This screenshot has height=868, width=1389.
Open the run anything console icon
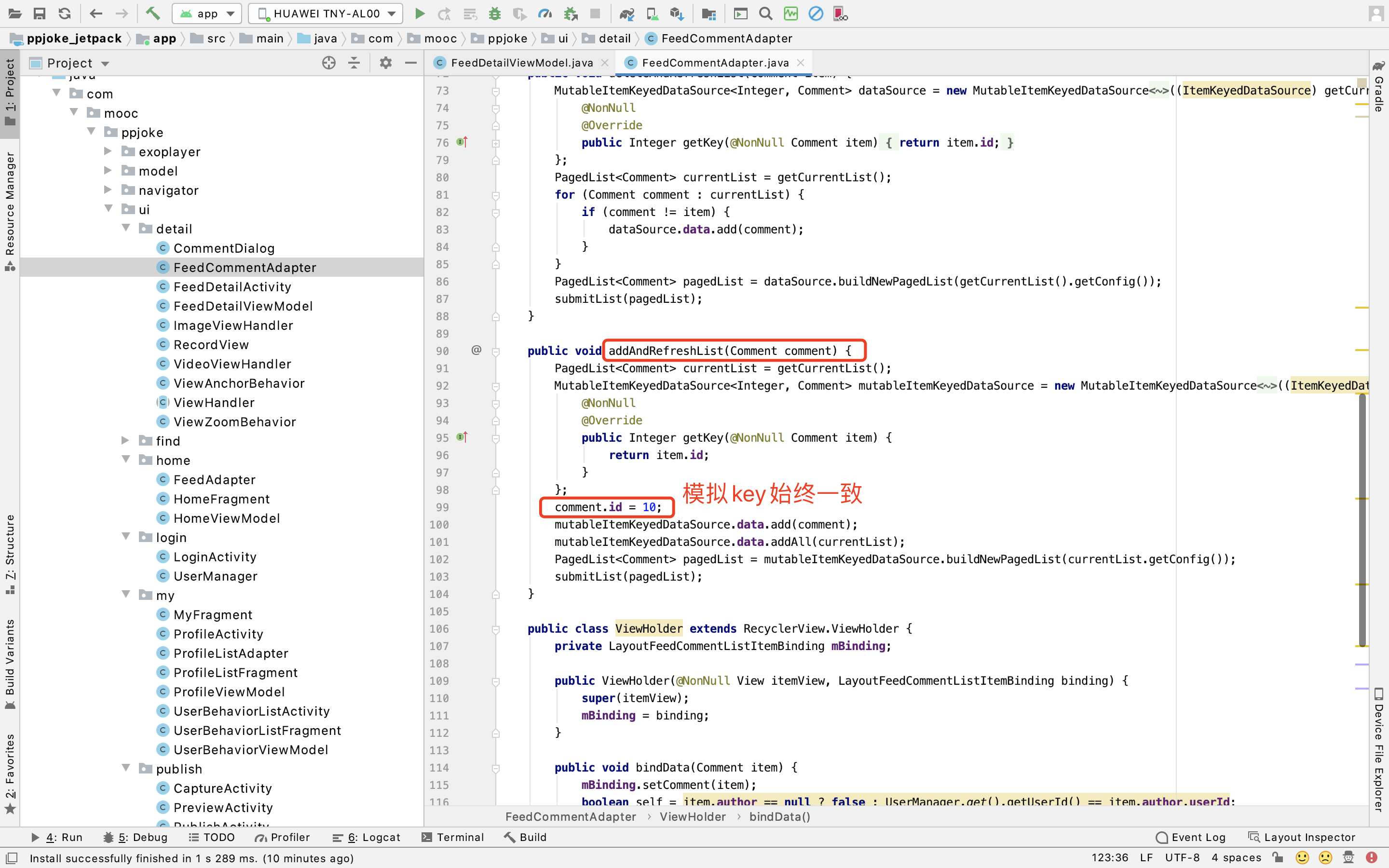[x=740, y=13]
